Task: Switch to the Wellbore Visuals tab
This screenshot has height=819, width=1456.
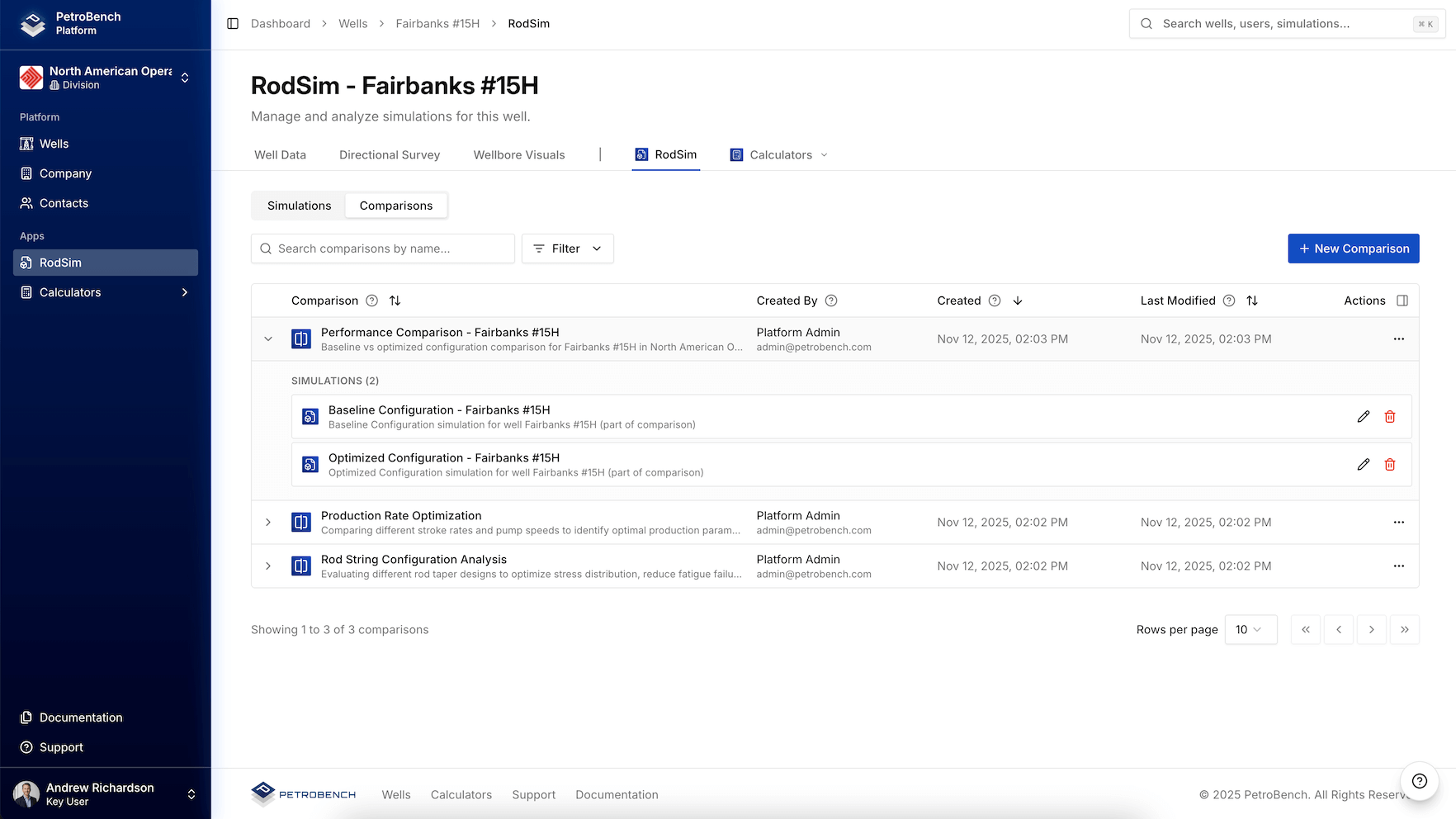Action: [518, 154]
